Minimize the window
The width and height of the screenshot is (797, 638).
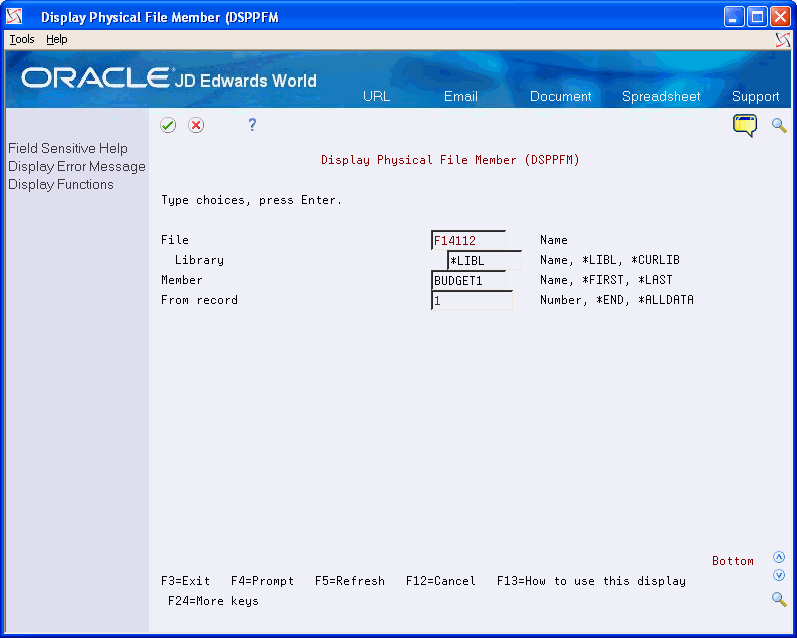733,17
